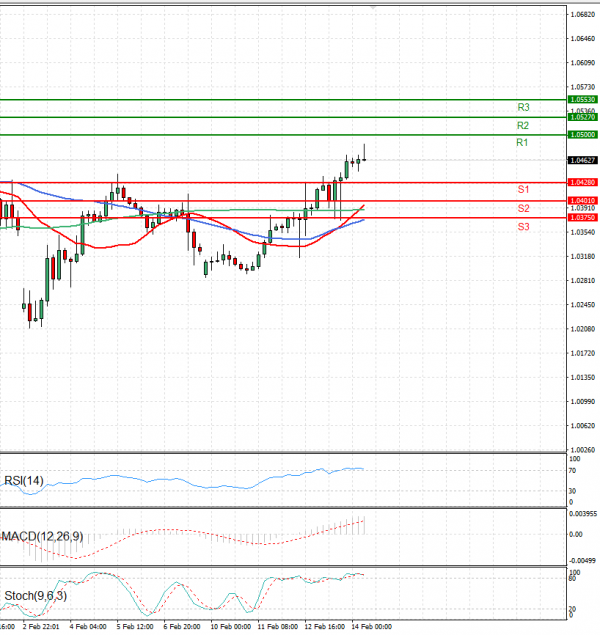Click the 4 Feb 04:00 time label
Screen dimensions: 600x635
(x=88, y=626)
